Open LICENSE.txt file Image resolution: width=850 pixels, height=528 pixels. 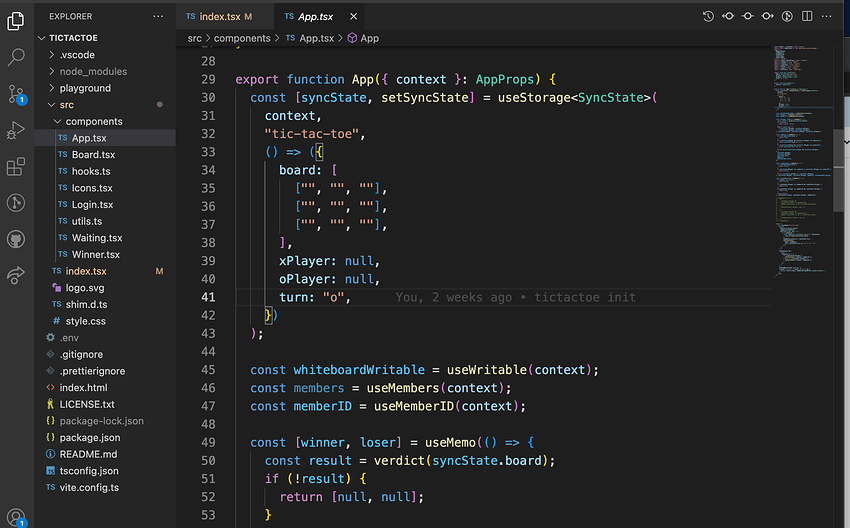[105, 404]
